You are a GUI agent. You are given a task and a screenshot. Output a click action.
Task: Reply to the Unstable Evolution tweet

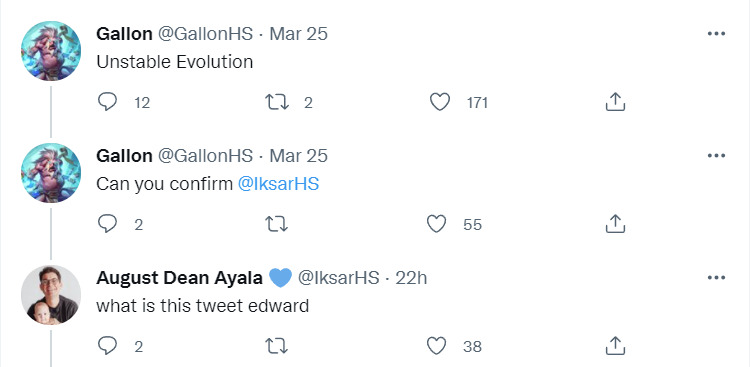point(107,102)
